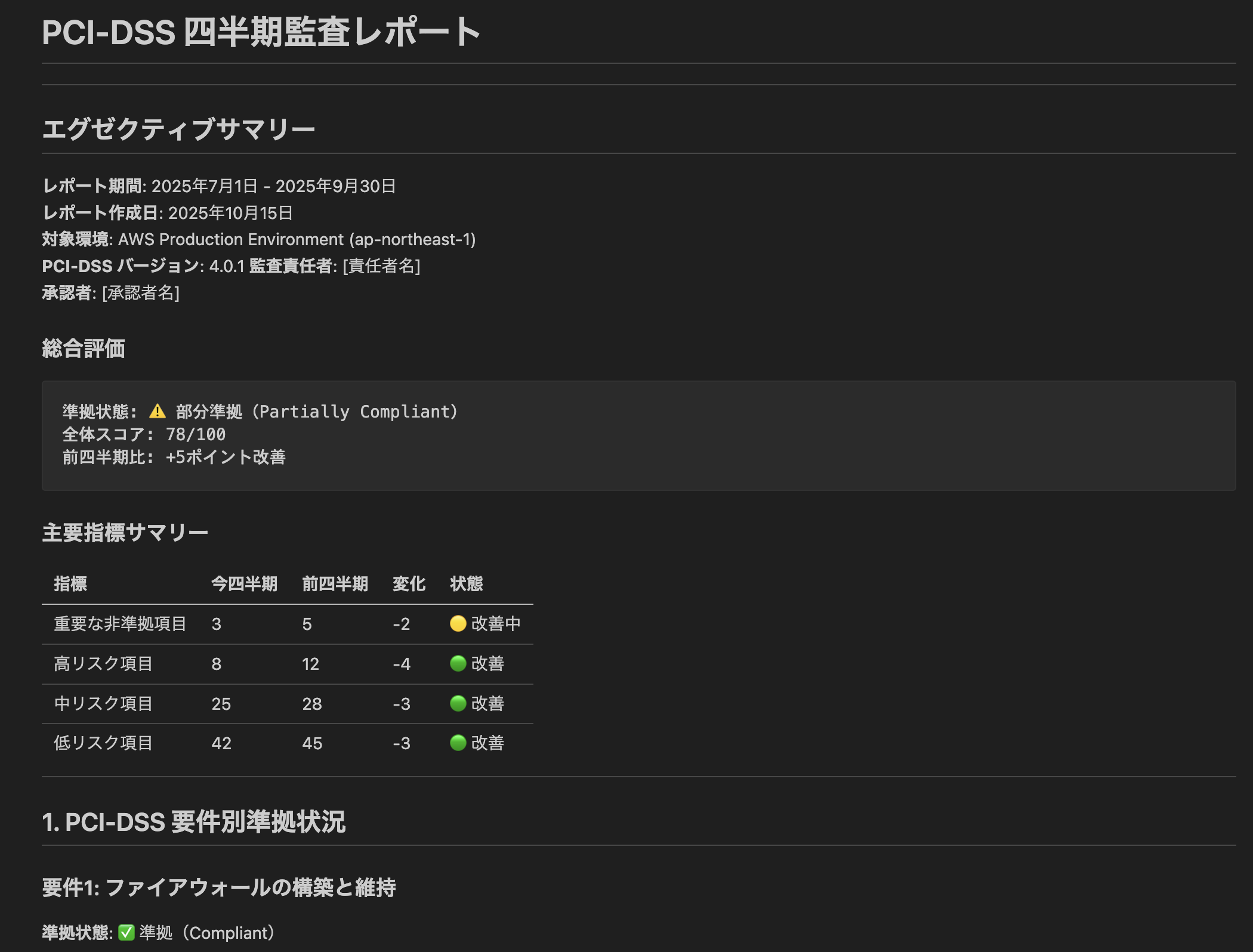1253x952 pixels.
Task: Click the yellow circle next to 改善中
Action: coord(458,623)
